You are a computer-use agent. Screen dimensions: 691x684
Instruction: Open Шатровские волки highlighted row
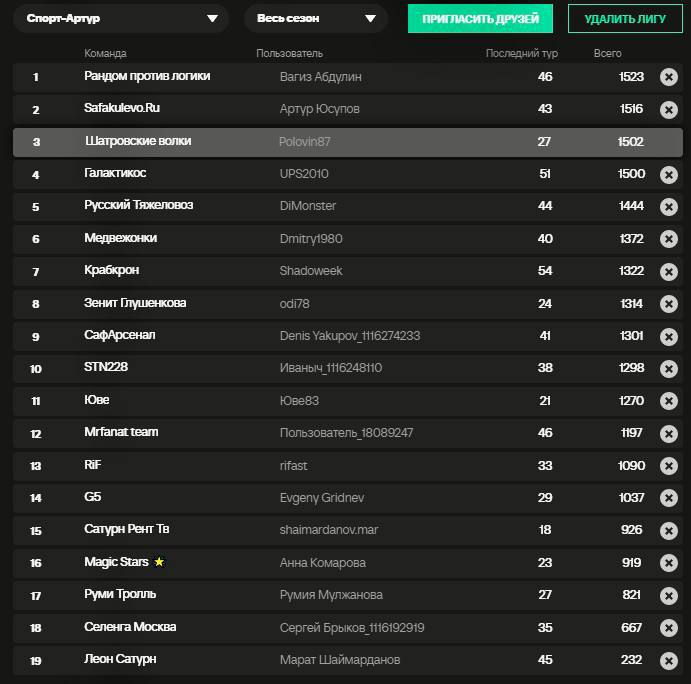pos(348,142)
